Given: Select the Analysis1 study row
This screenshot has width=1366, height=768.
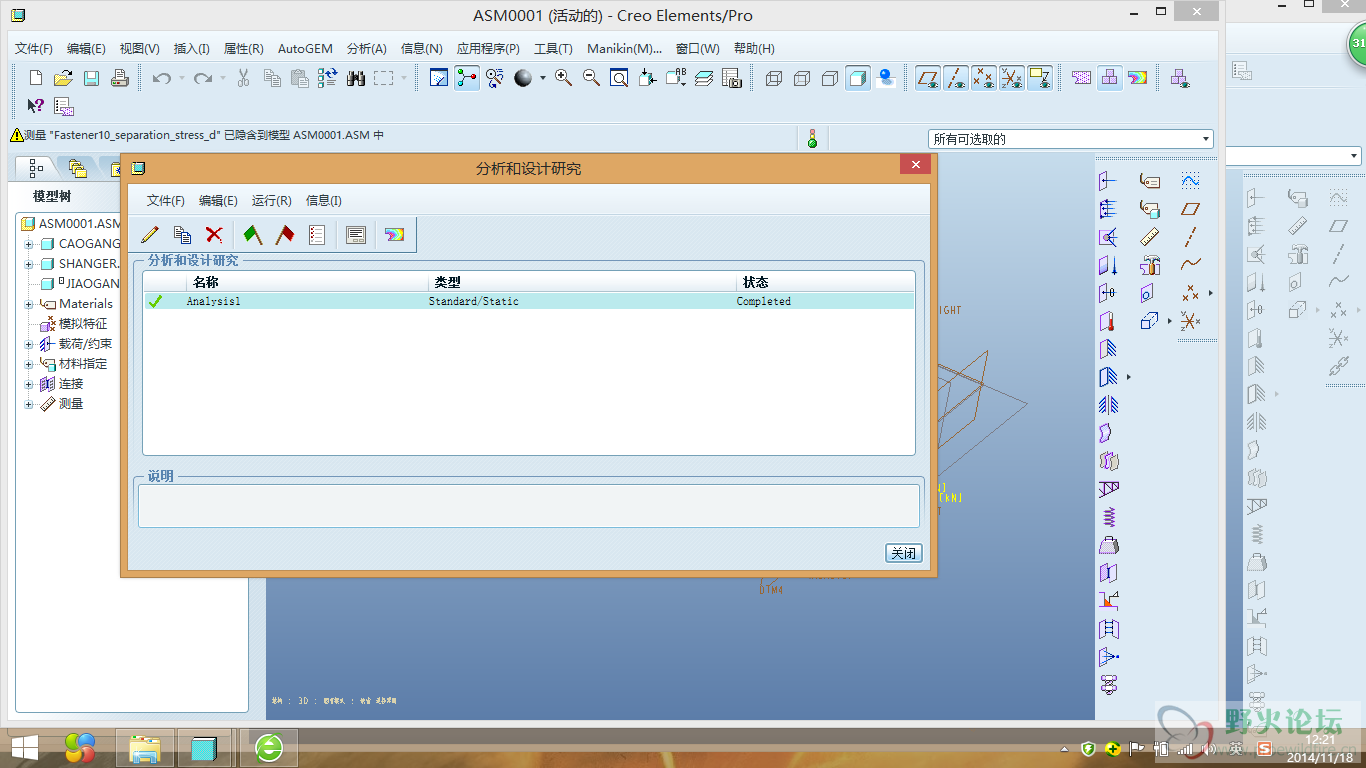Looking at the screenshot, I should pyautogui.click(x=529, y=301).
